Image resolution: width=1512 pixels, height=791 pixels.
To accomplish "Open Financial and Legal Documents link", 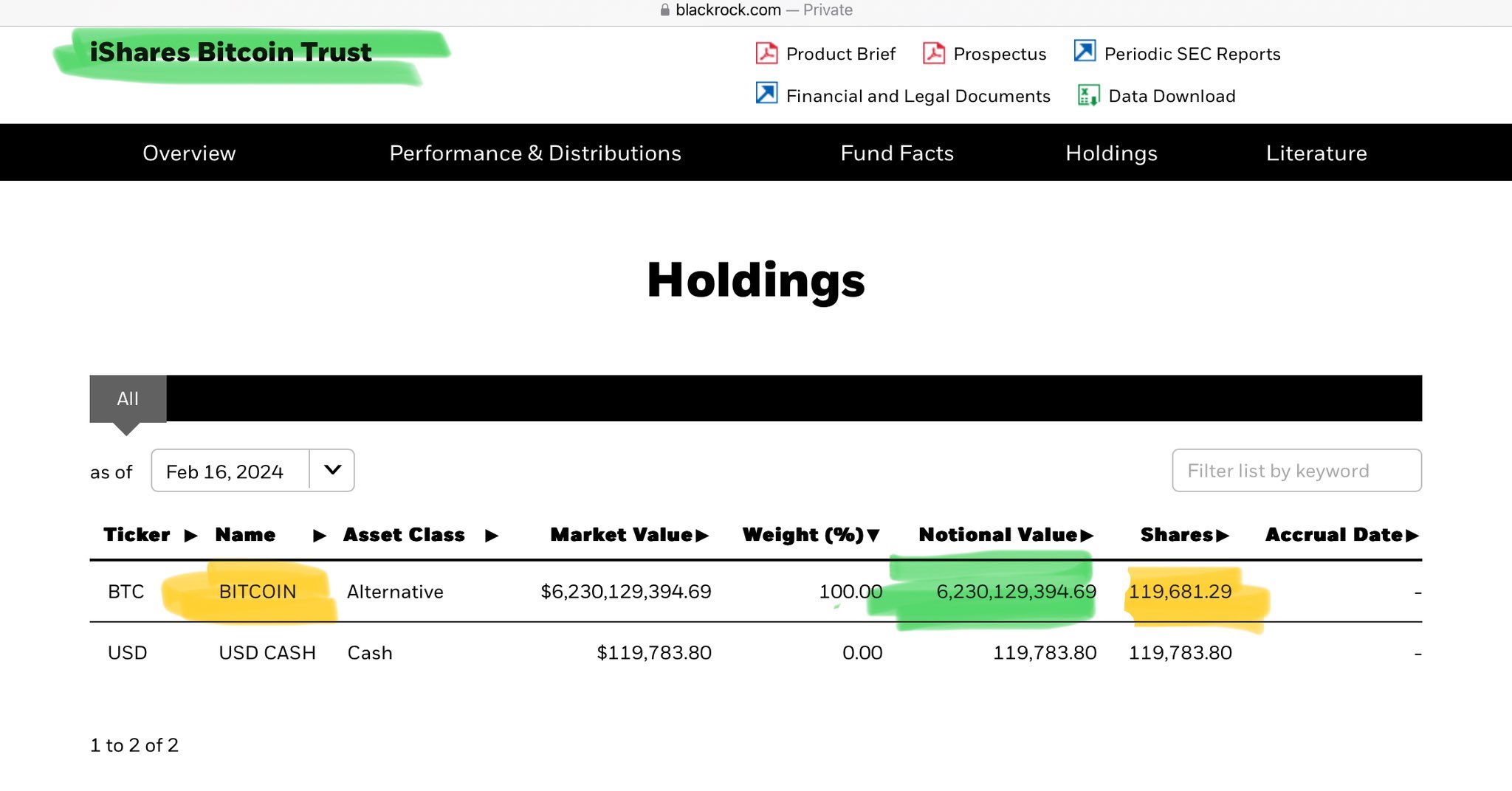I will (918, 96).
